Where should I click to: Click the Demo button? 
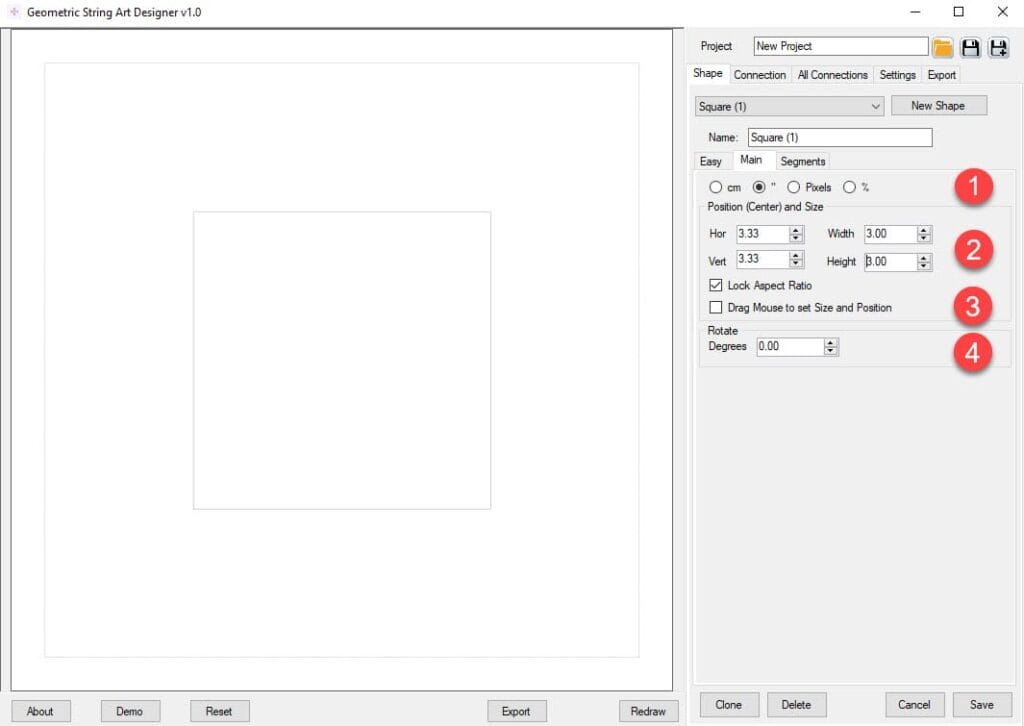[x=129, y=711]
